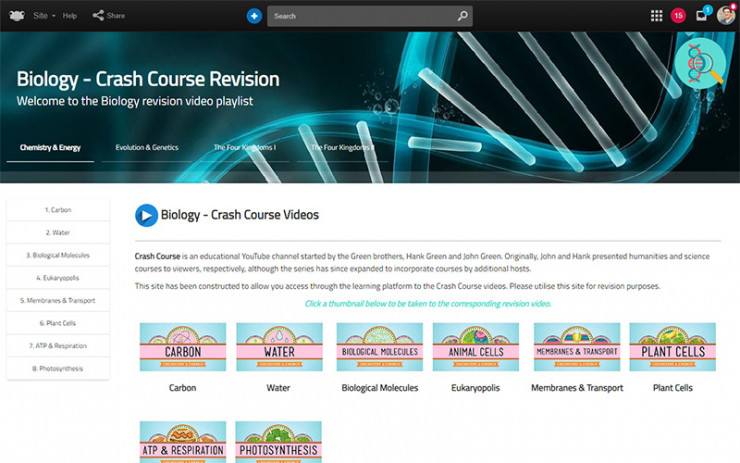Screen dimensions: 740x463
Task: Click the bold 'Crash Course' text in paragraph
Action: click(x=157, y=256)
